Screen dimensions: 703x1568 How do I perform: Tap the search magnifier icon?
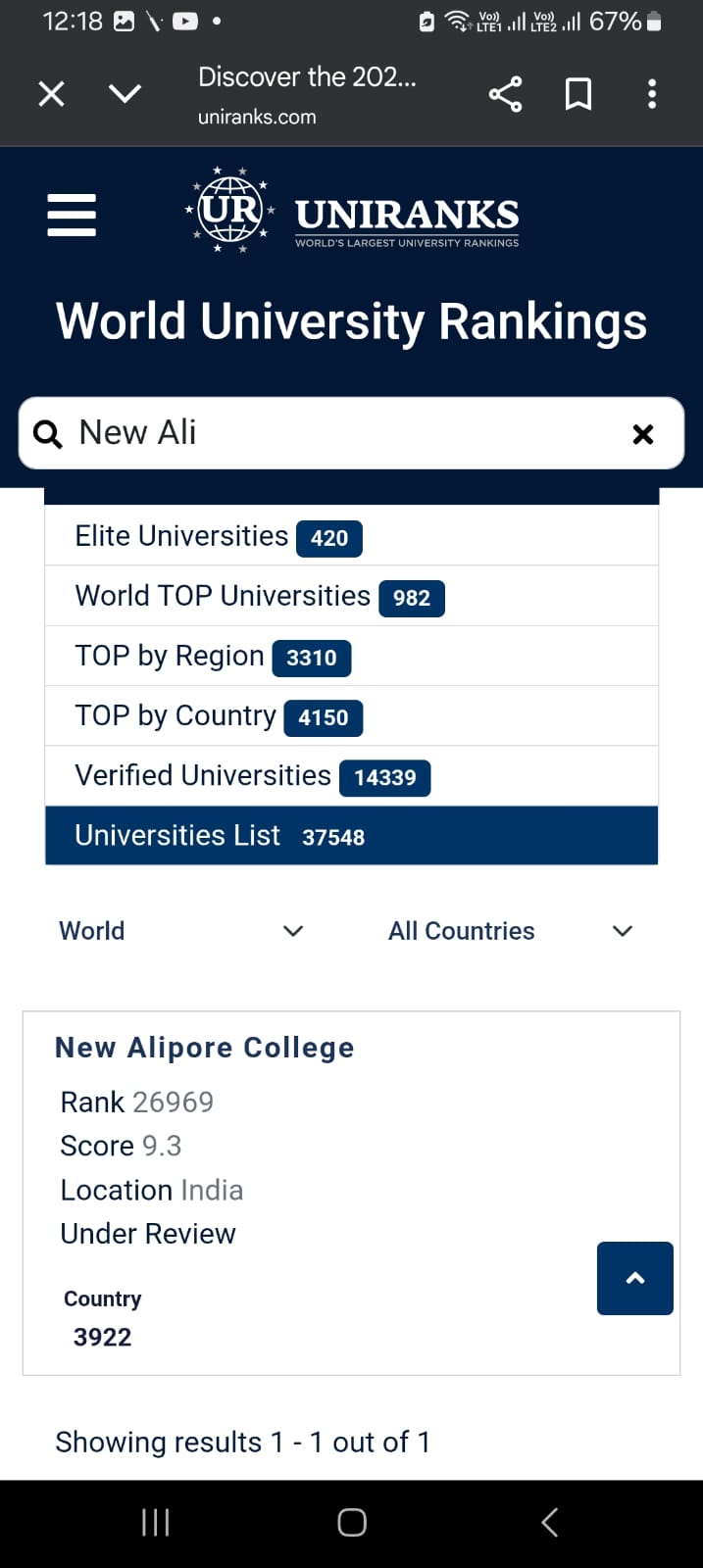(x=47, y=433)
